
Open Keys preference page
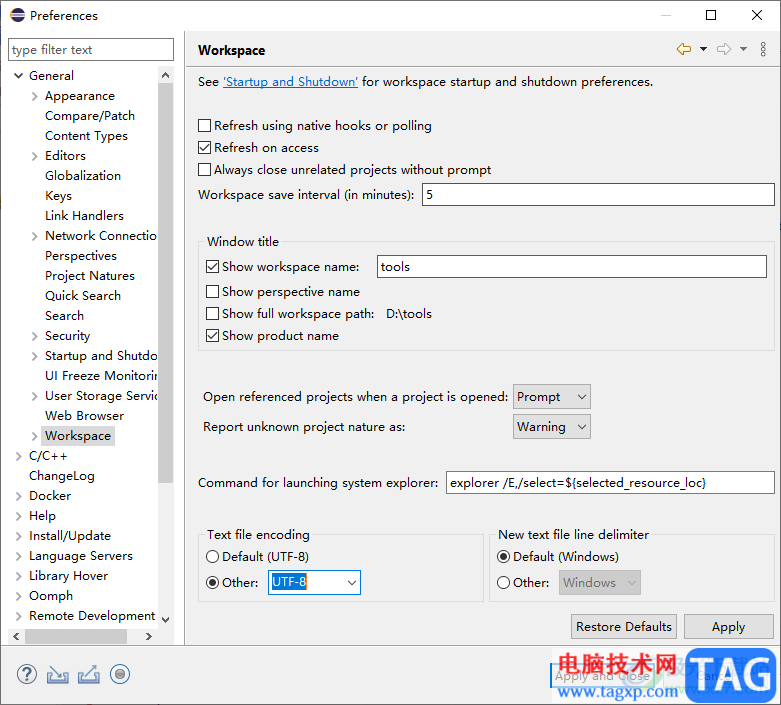(x=58, y=196)
